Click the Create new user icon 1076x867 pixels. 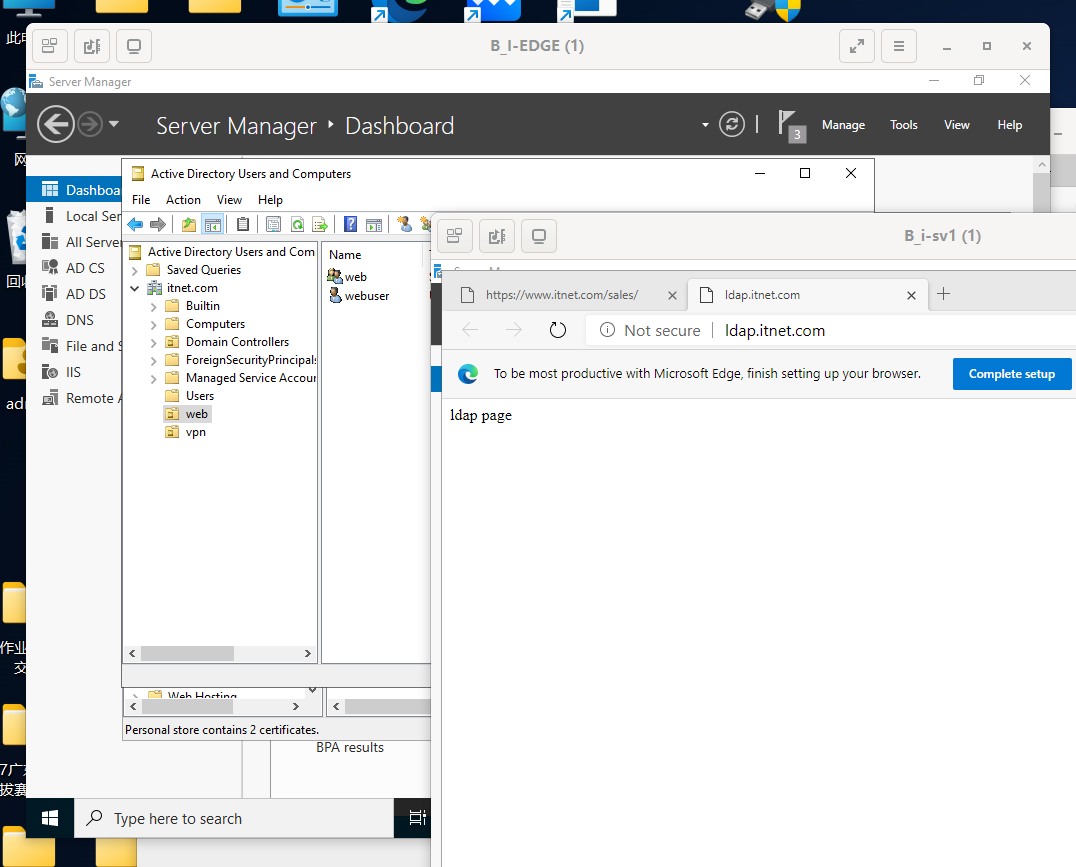(404, 224)
